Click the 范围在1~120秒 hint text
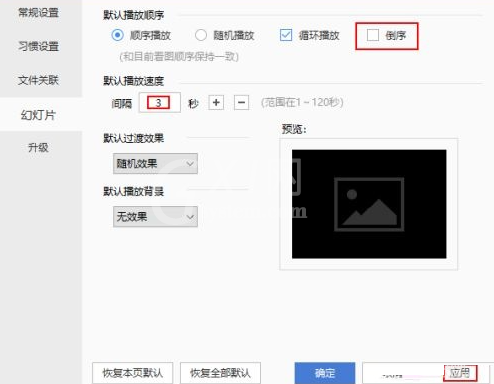Image resolution: width=494 pixels, height=384 pixels. tap(302, 102)
